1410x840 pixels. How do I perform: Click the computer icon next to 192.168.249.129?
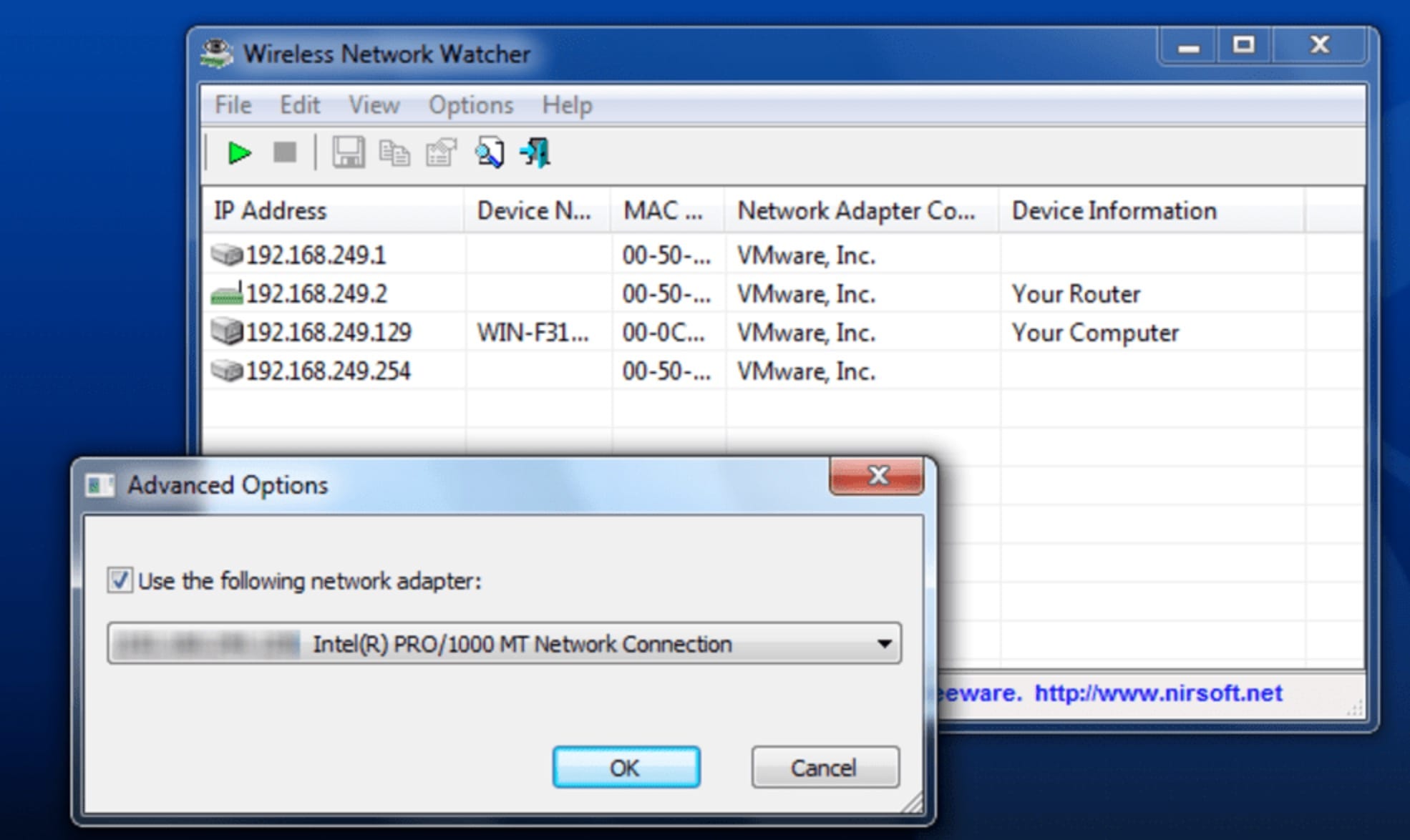(225, 331)
